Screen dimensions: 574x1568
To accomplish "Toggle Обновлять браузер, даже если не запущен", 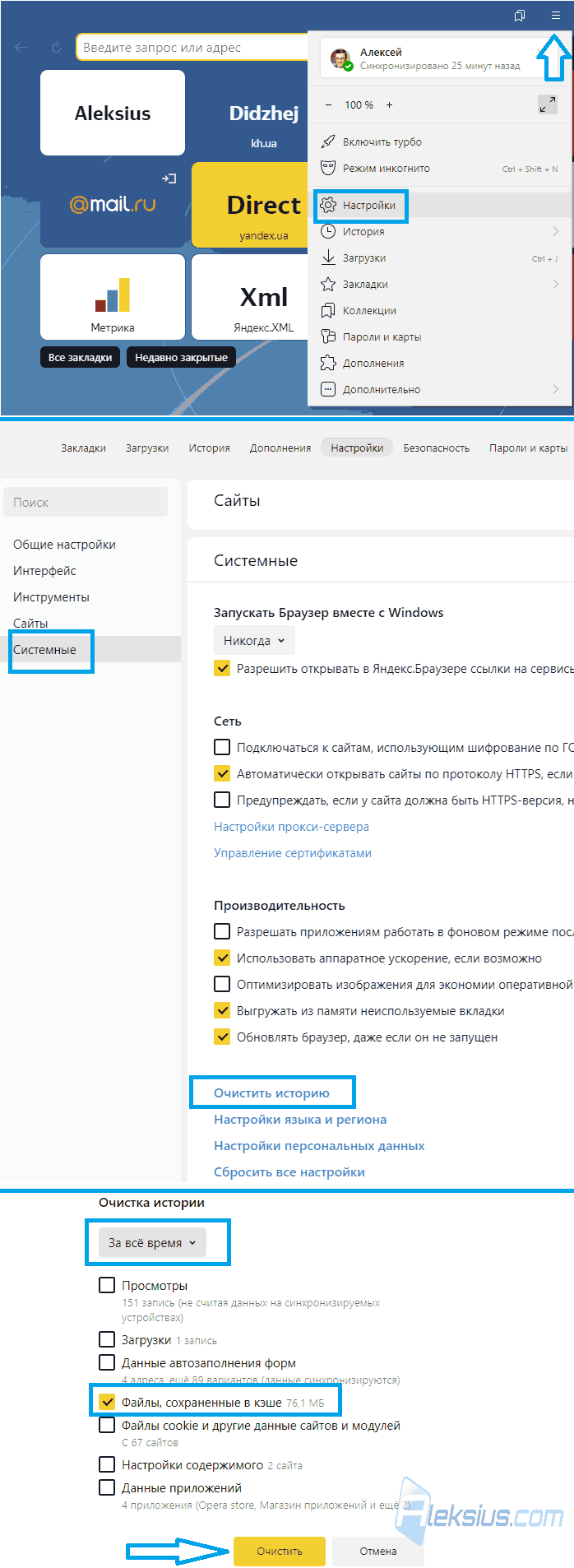I will pos(222,1037).
